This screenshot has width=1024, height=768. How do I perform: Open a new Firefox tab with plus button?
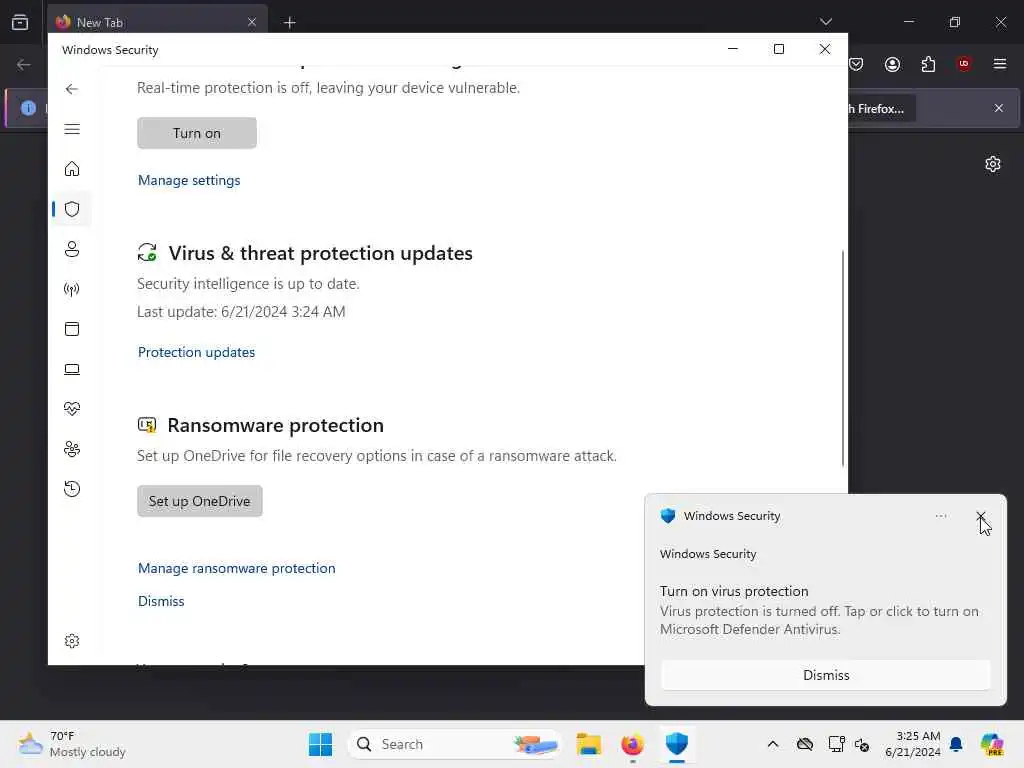pos(290,23)
